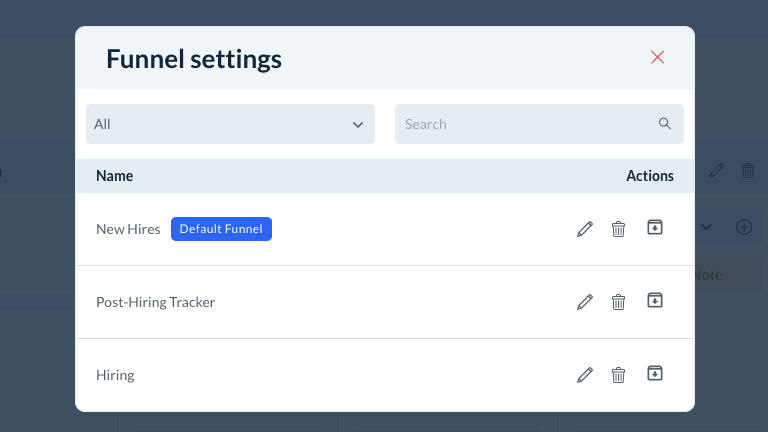Click the Name column header

(x=114, y=176)
